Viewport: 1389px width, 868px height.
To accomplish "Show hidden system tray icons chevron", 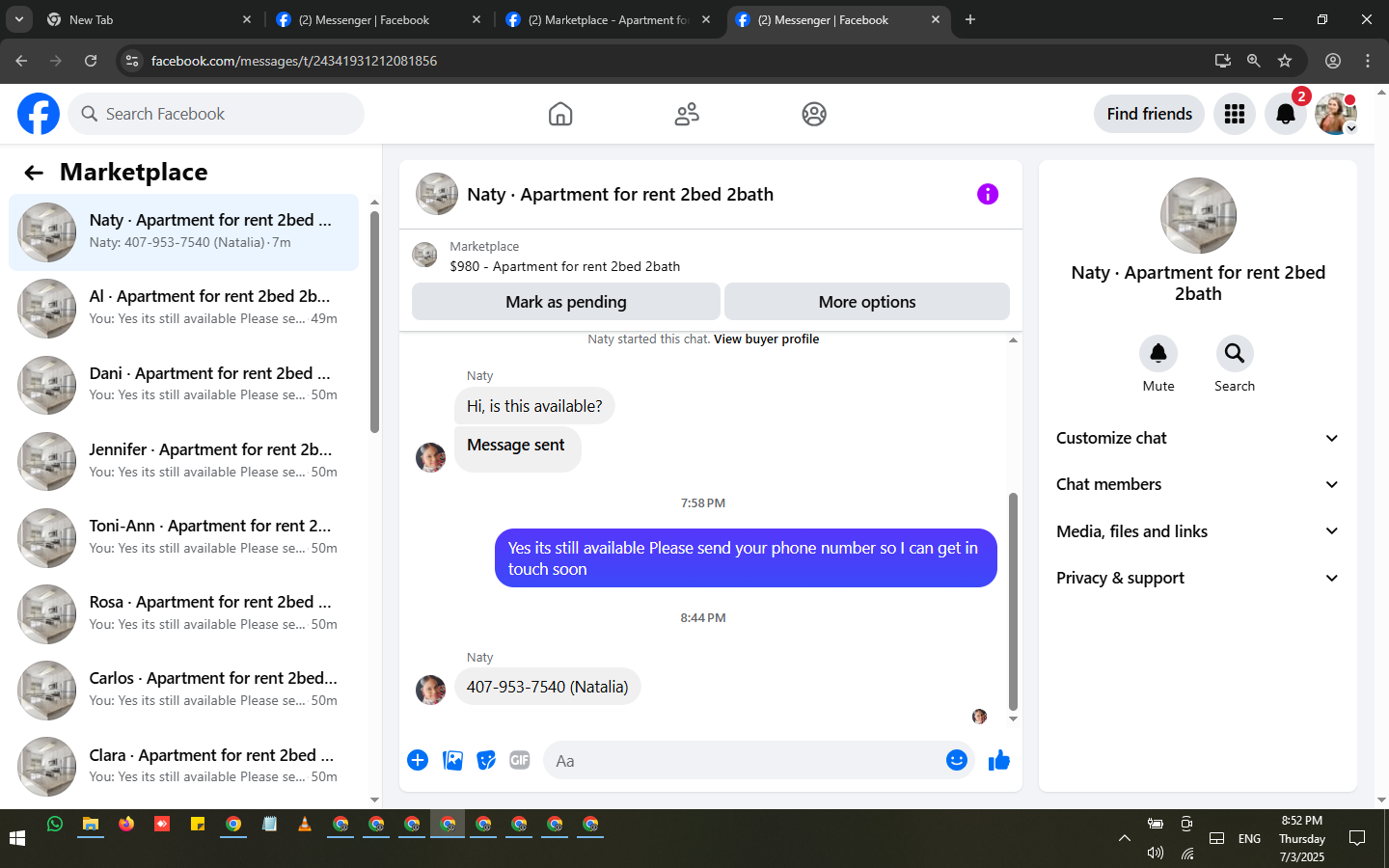I will pos(1124,838).
